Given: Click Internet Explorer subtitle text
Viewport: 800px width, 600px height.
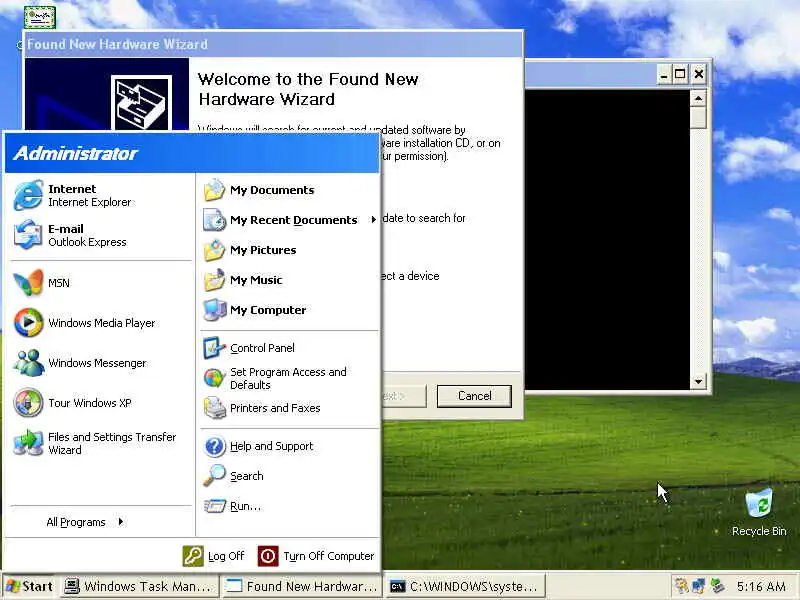Looking at the screenshot, I should (x=90, y=203).
